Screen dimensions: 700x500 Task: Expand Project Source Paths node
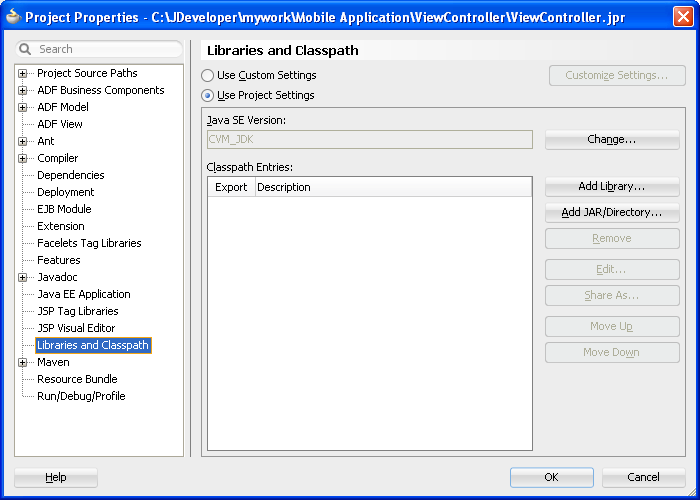22,74
